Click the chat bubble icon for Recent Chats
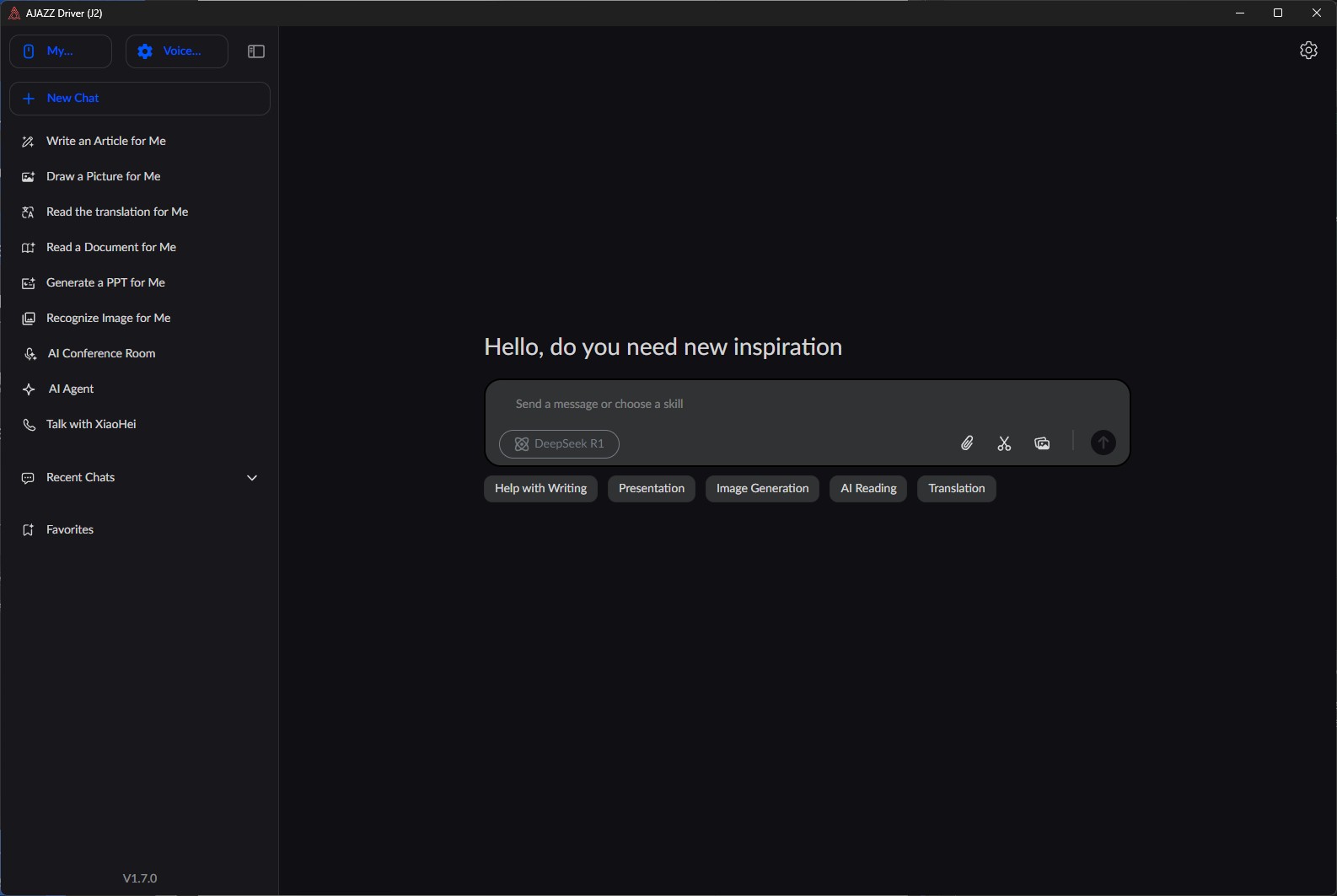 pyautogui.click(x=28, y=478)
